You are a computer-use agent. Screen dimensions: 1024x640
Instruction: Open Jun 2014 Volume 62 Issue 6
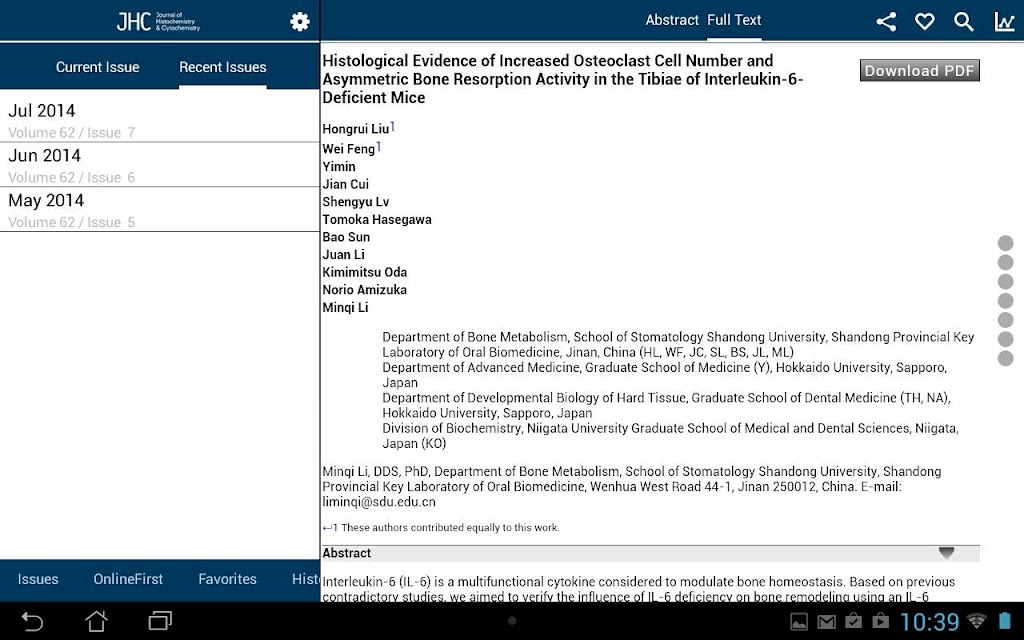tap(159, 165)
